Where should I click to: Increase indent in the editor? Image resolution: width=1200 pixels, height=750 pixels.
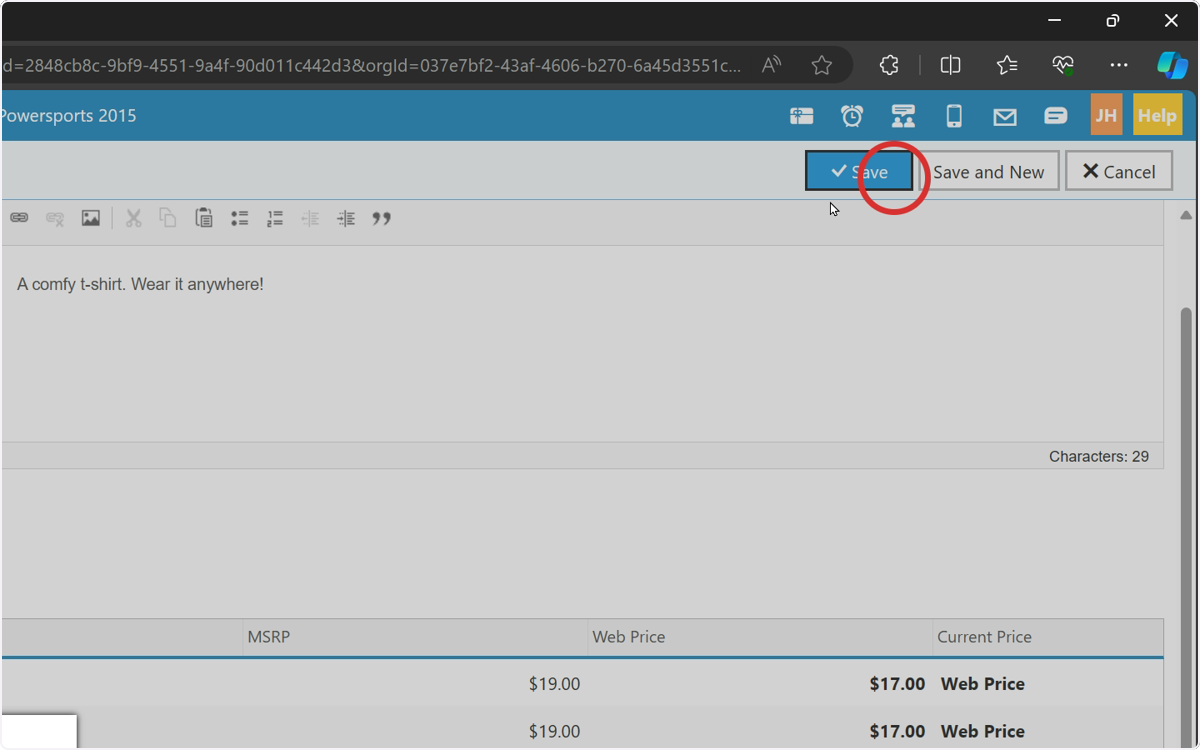point(346,218)
